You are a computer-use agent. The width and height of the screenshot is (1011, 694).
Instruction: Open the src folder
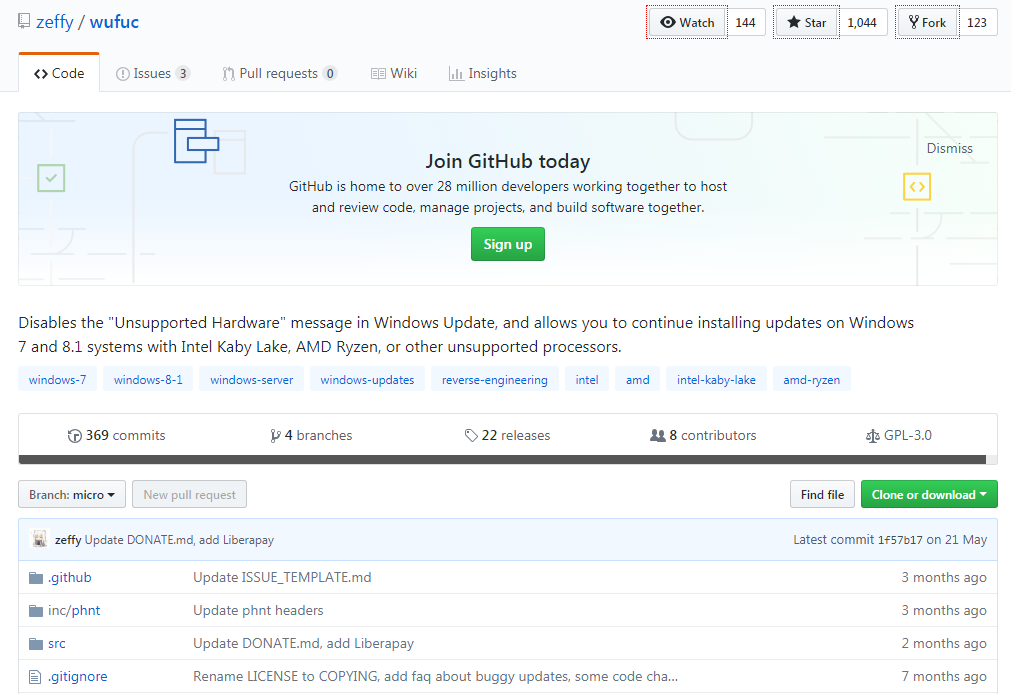57,643
